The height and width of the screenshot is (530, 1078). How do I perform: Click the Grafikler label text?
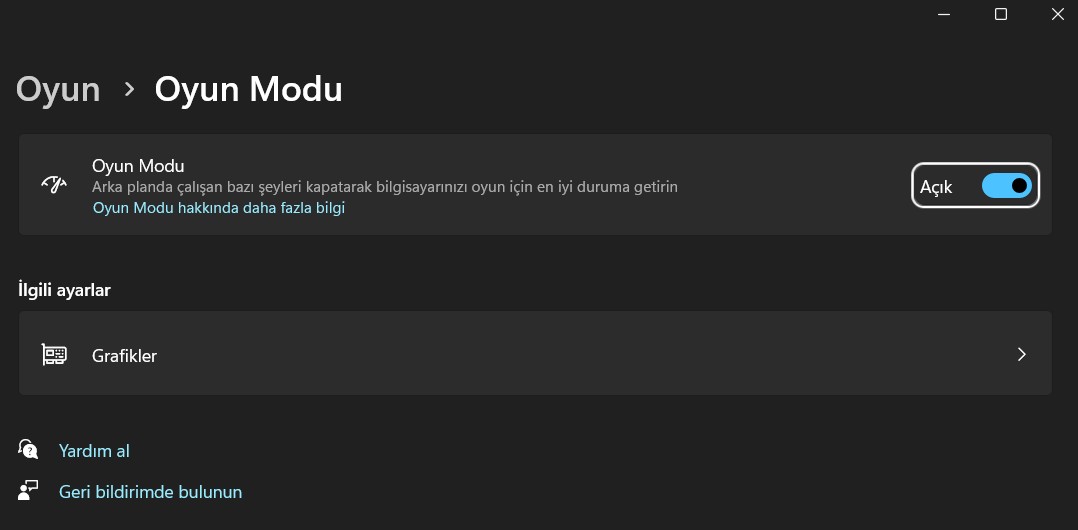point(124,355)
